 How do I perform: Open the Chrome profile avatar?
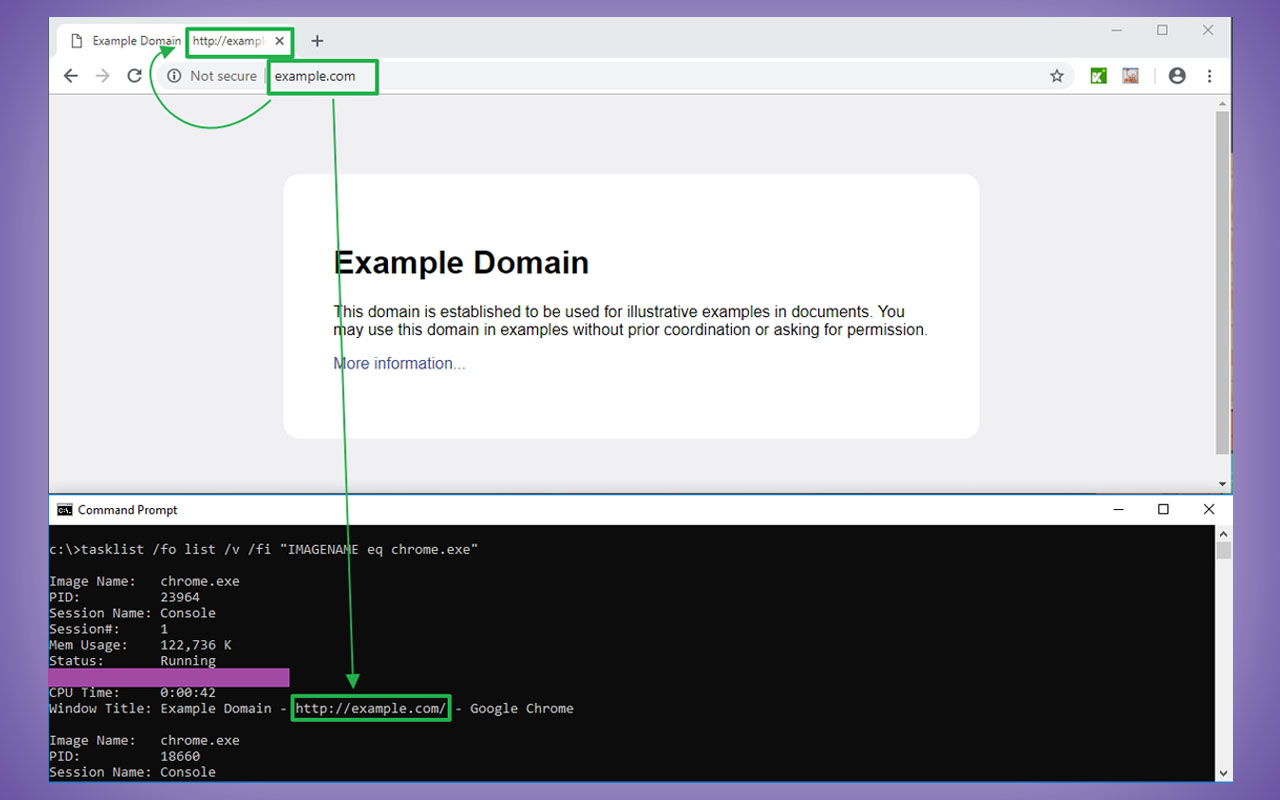click(x=1177, y=75)
